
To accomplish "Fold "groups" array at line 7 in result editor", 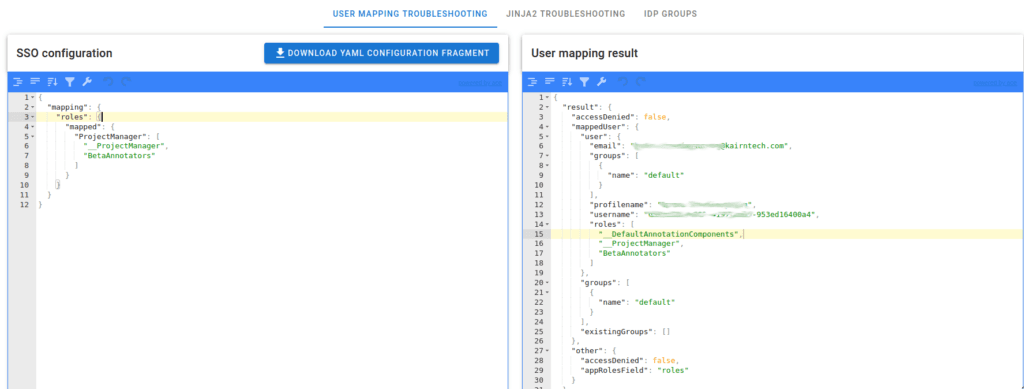I will 547,156.
